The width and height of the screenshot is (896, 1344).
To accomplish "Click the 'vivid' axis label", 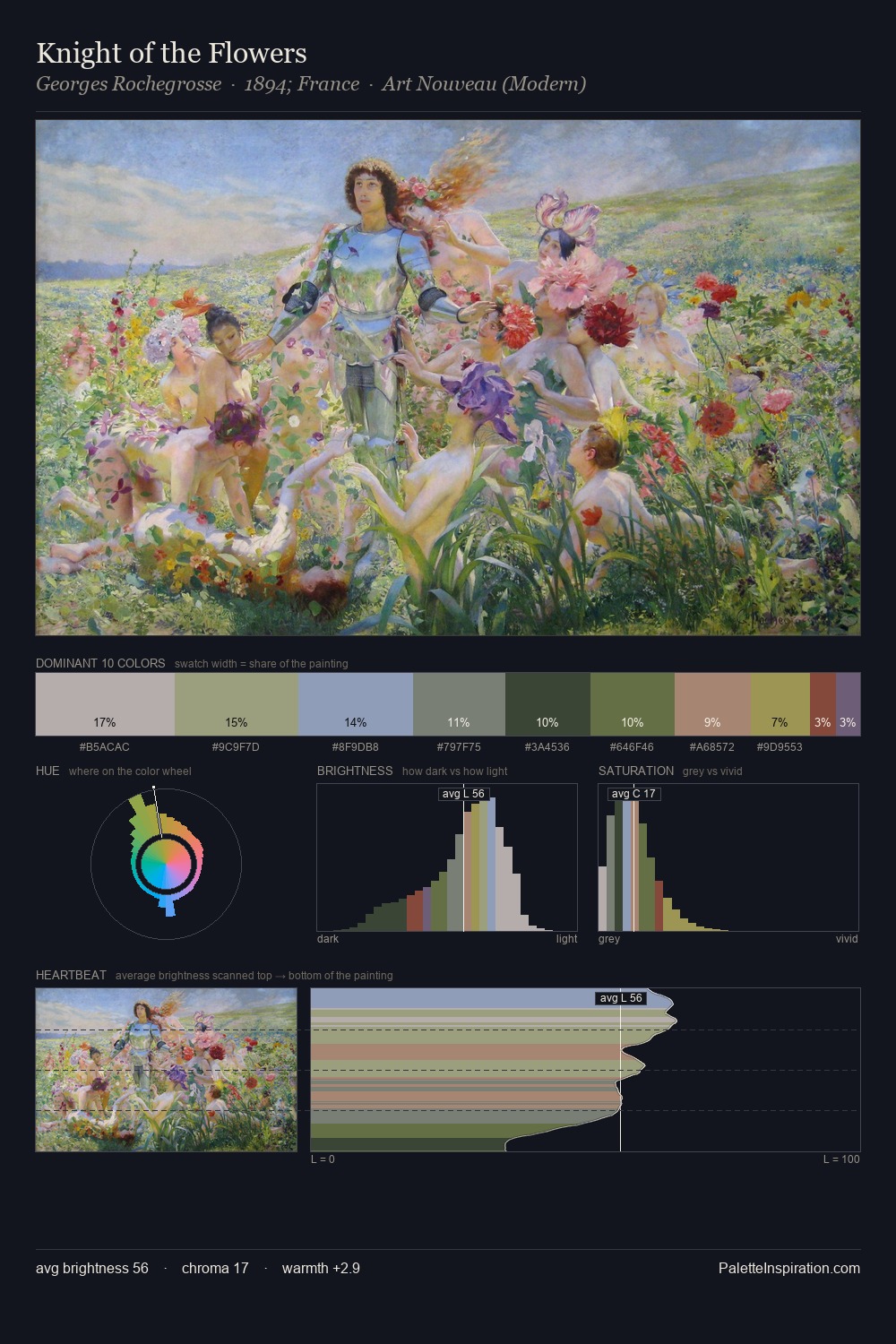I will coord(847,939).
